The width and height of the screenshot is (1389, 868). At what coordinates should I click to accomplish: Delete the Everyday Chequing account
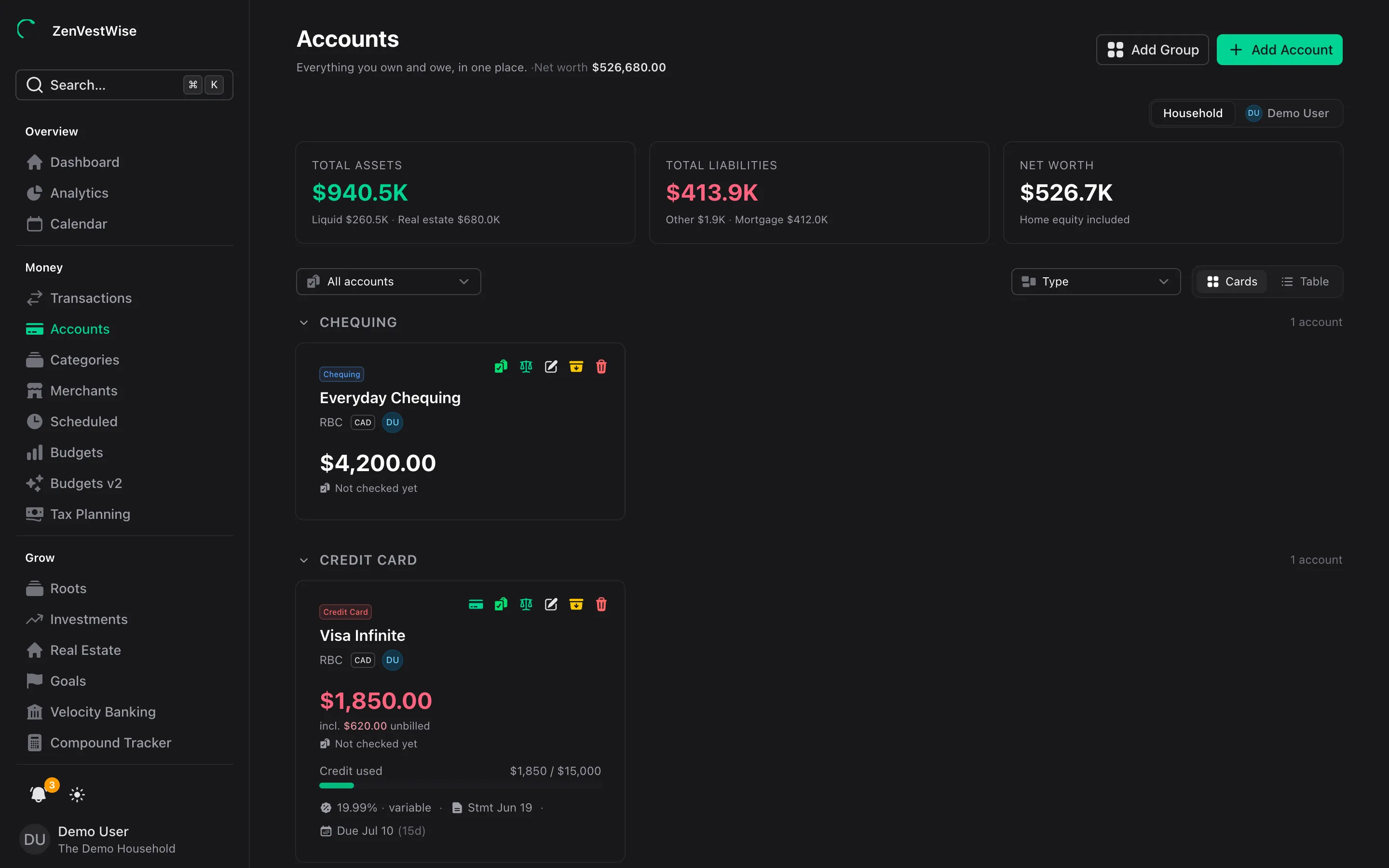601,367
